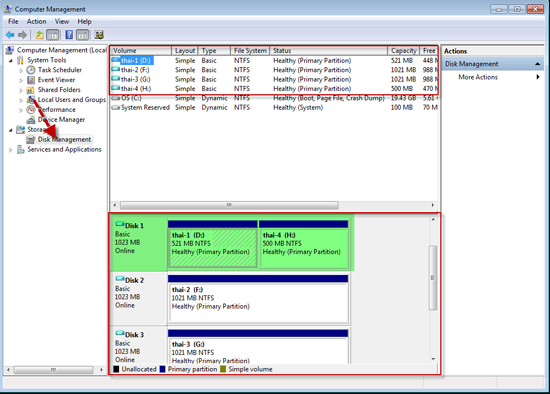This screenshot has height=394, width=550.
Task: Click the Computer Management title bar icon
Action: point(8,9)
